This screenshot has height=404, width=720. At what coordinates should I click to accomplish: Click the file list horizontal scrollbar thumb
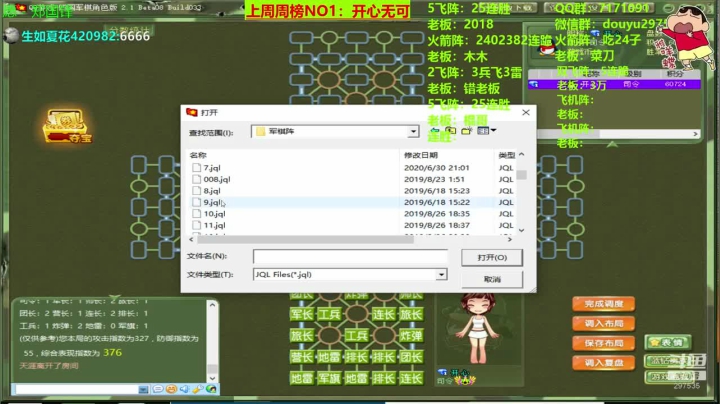[305, 240]
